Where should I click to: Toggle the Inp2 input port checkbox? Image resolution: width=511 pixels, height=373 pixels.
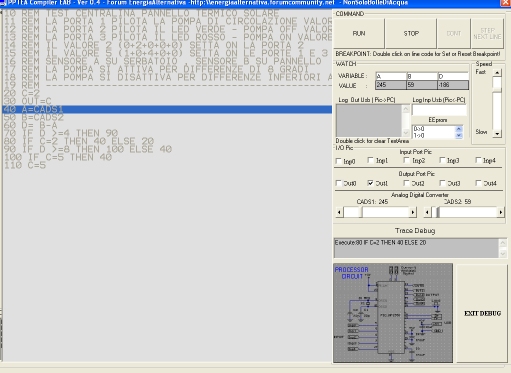[406, 160]
